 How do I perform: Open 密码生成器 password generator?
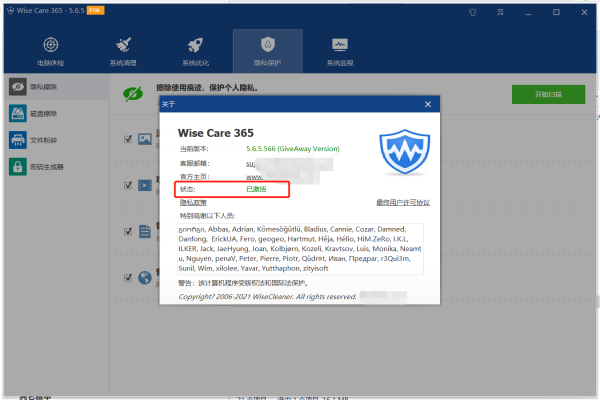57,167
